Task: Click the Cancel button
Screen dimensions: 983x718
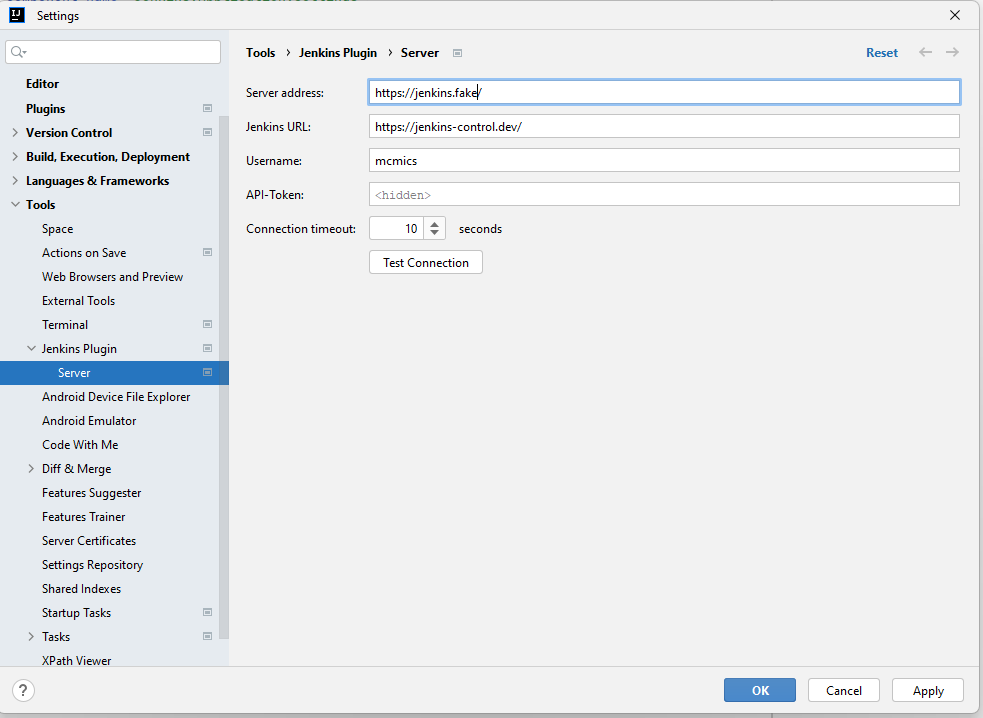Action: (844, 690)
